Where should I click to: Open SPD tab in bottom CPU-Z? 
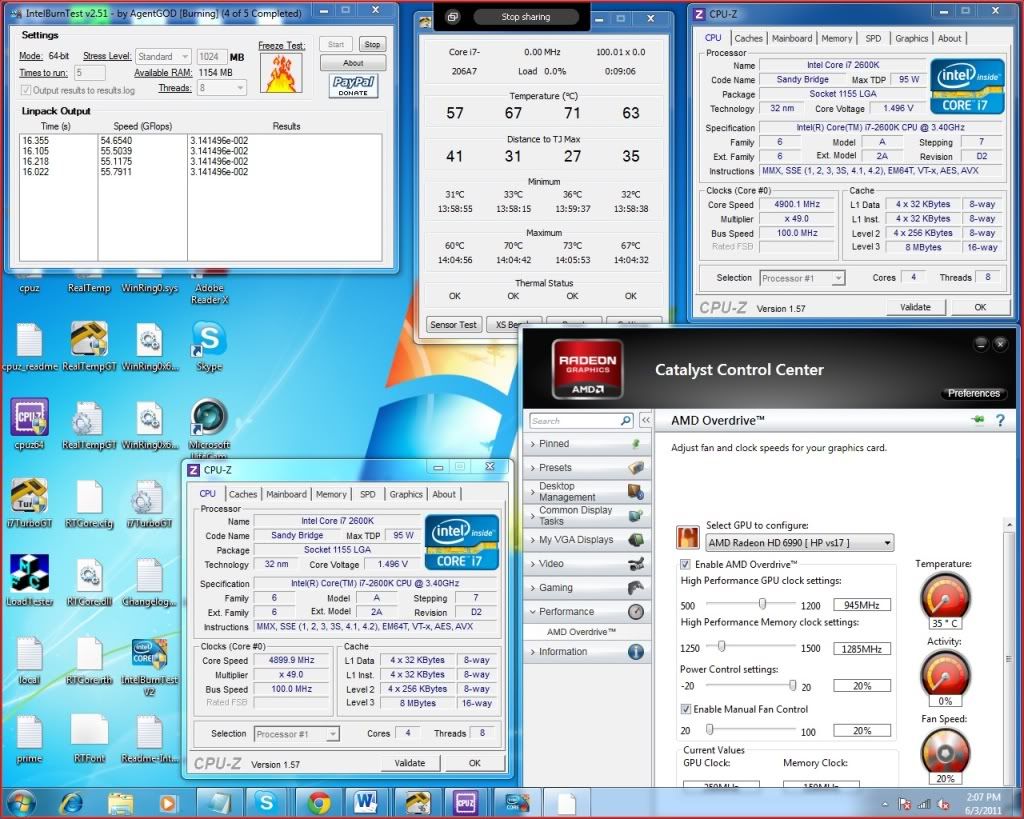tap(368, 494)
